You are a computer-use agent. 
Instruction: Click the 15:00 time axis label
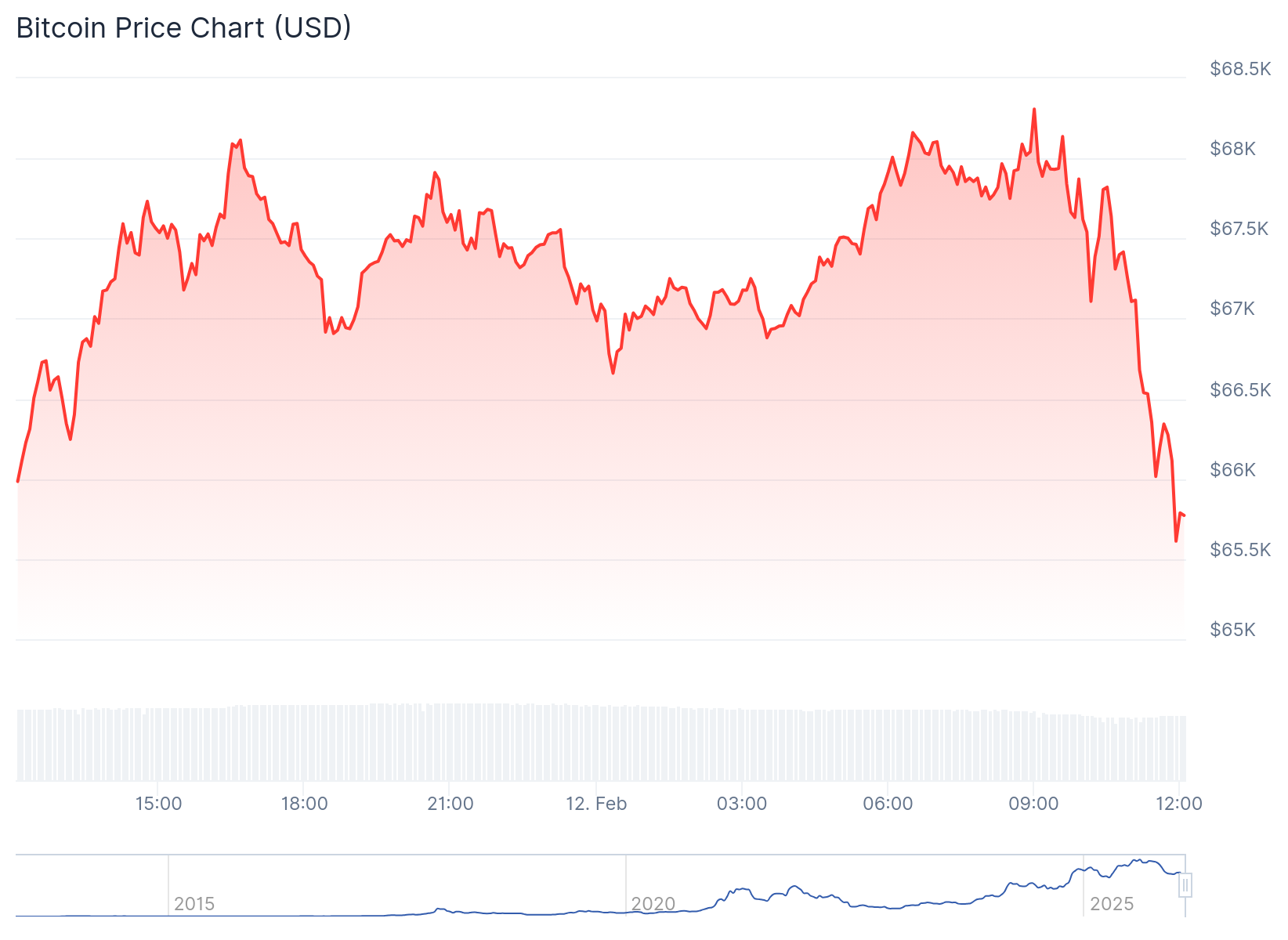pos(158,804)
